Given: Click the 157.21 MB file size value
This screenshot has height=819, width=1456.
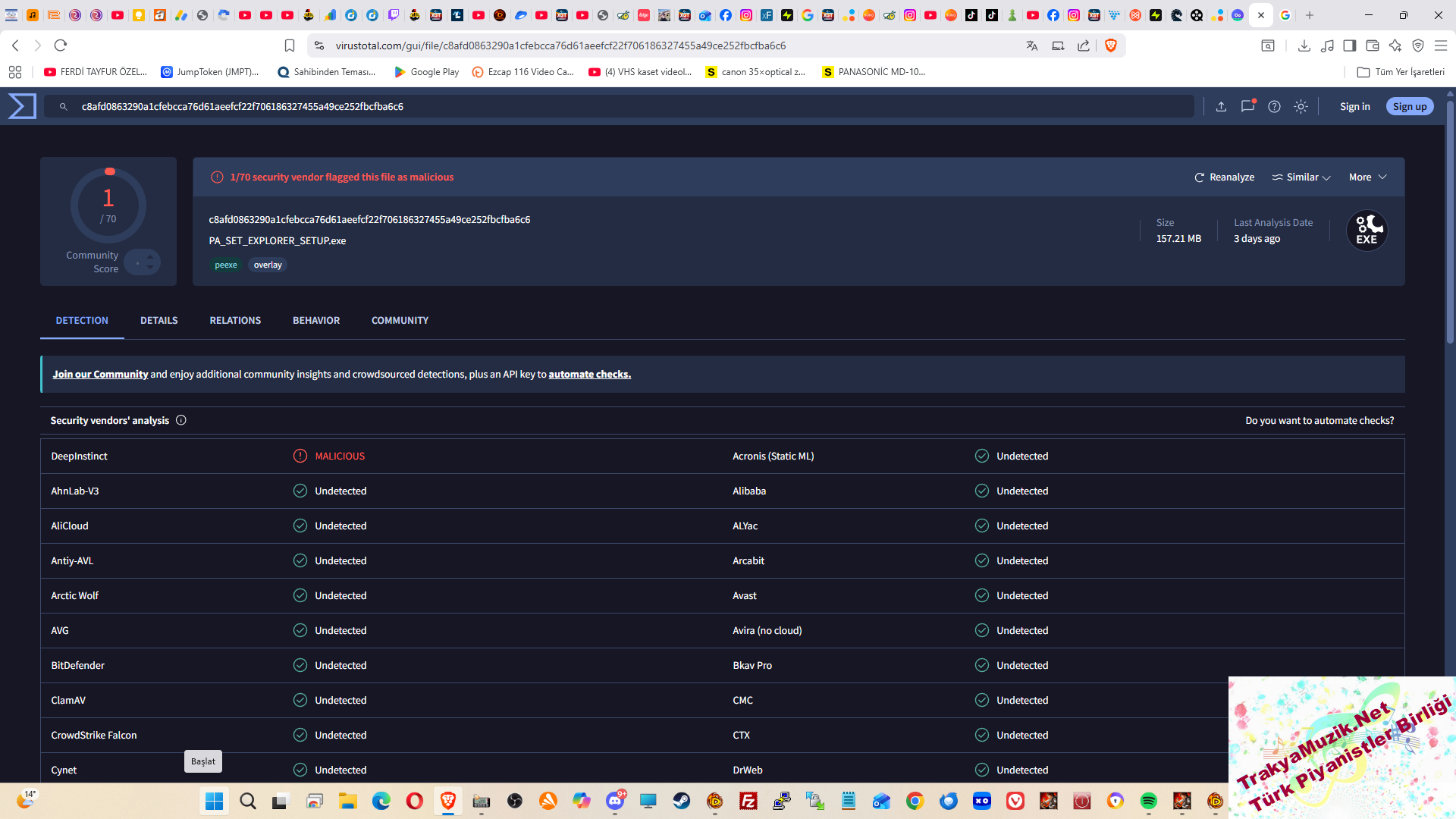Looking at the screenshot, I should click(x=1178, y=239).
